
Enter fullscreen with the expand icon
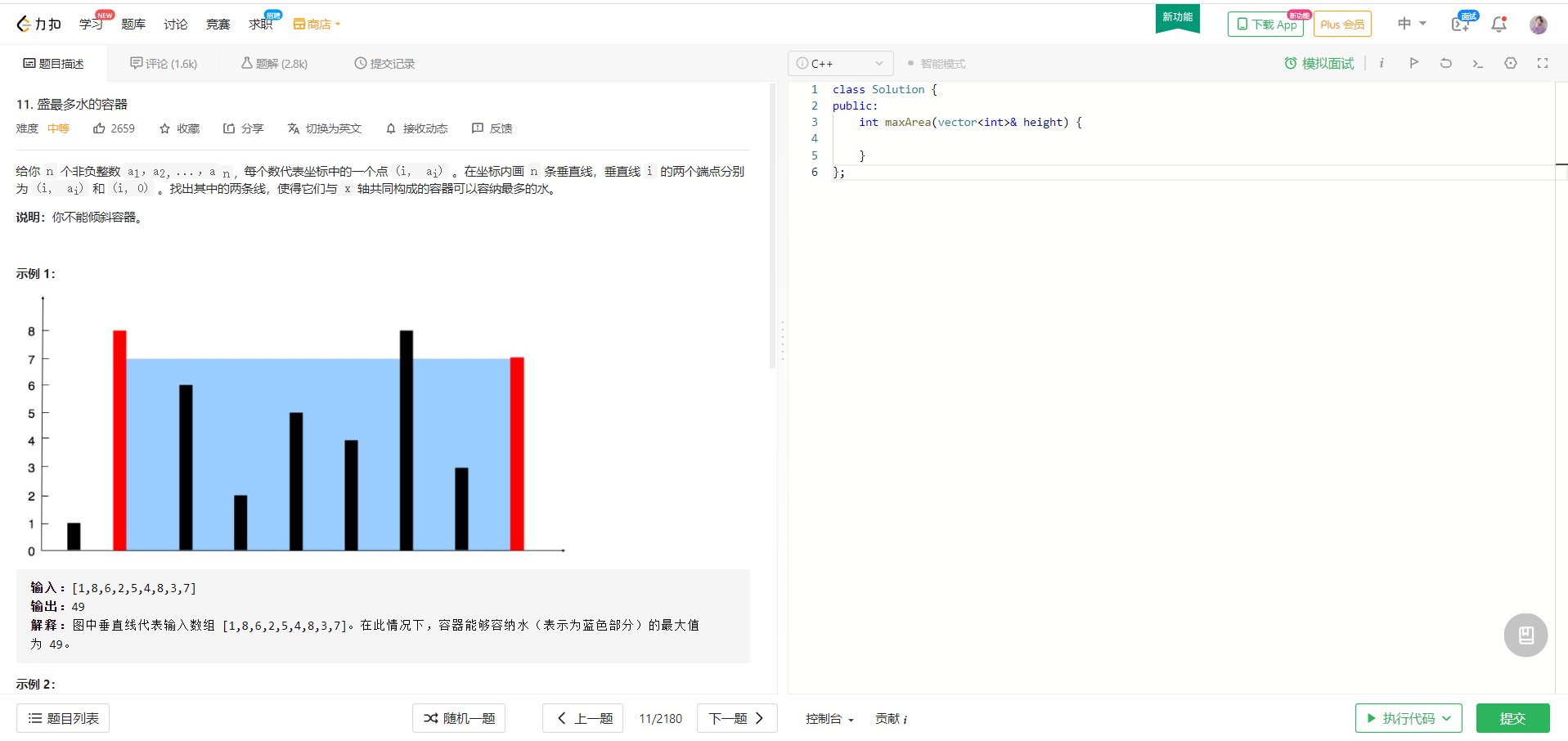click(x=1543, y=63)
